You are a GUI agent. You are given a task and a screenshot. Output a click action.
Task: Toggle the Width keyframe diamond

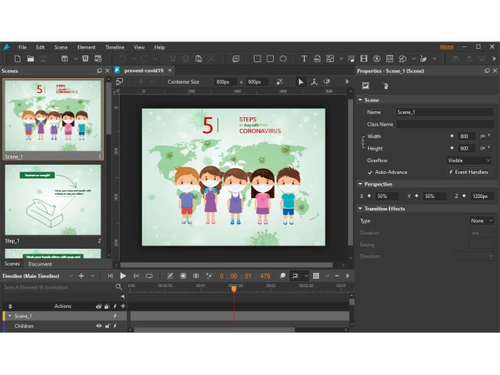point(452,136)
